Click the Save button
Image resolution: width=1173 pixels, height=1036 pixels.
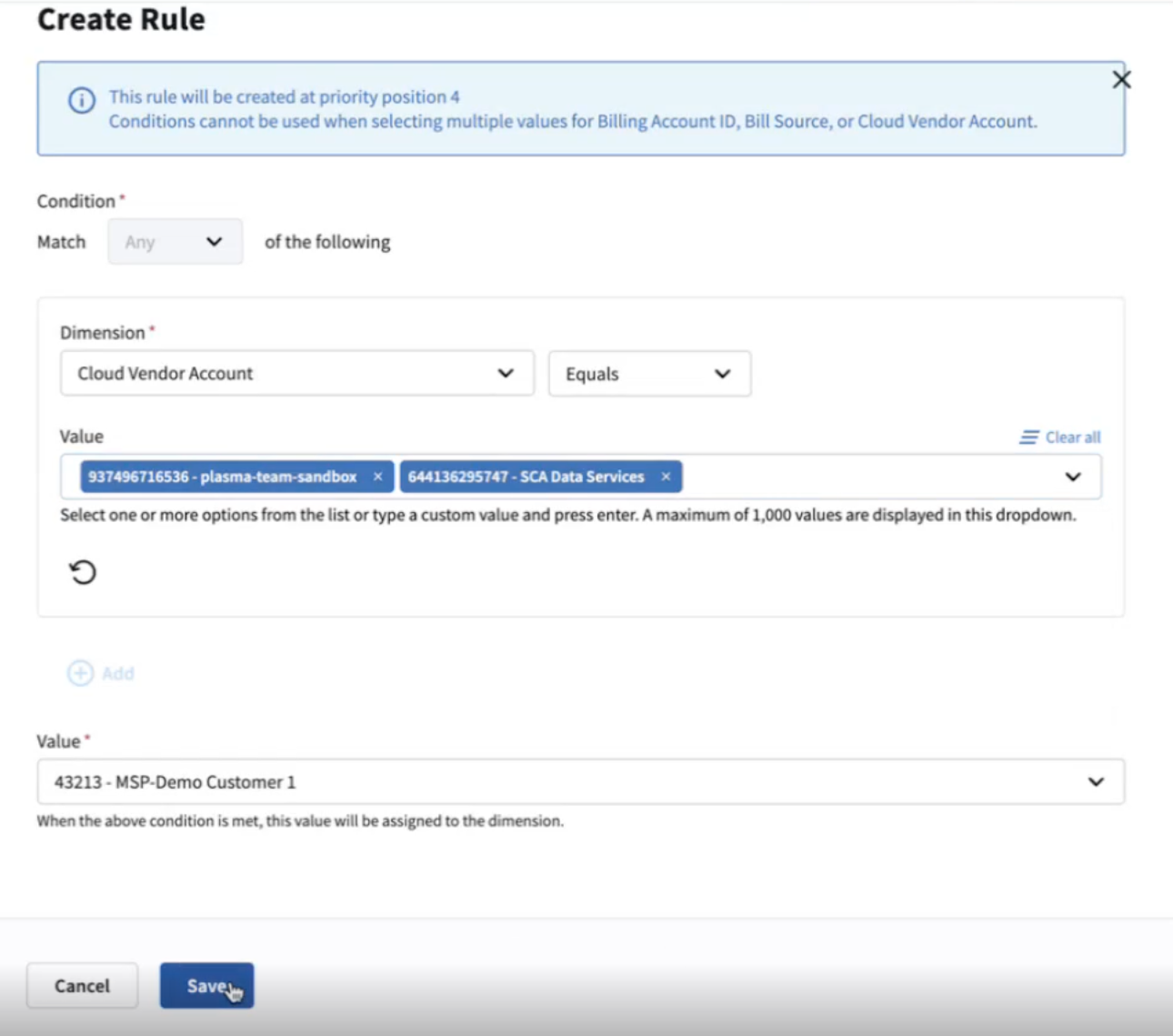(206, 986)
